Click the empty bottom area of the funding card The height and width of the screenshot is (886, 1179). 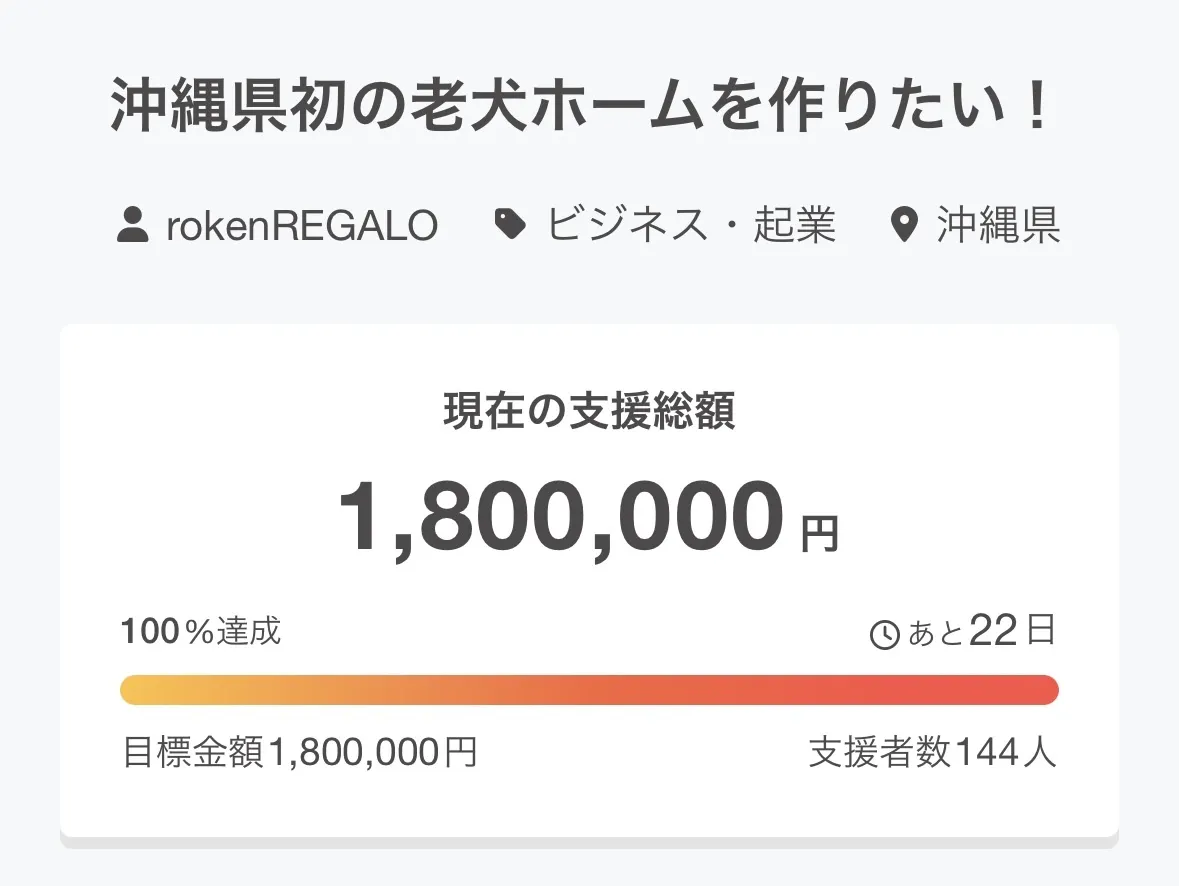pyautogui.click(x=589, y=805)
